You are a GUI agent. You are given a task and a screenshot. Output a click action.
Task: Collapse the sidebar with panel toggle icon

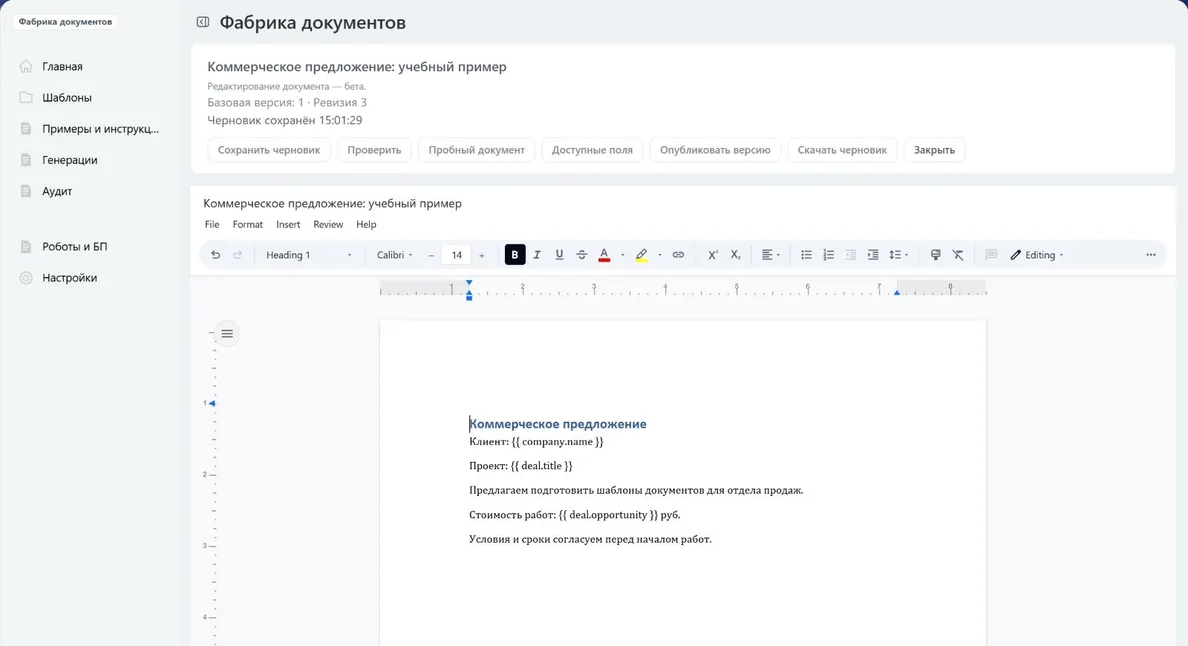(x=202, y=22)
